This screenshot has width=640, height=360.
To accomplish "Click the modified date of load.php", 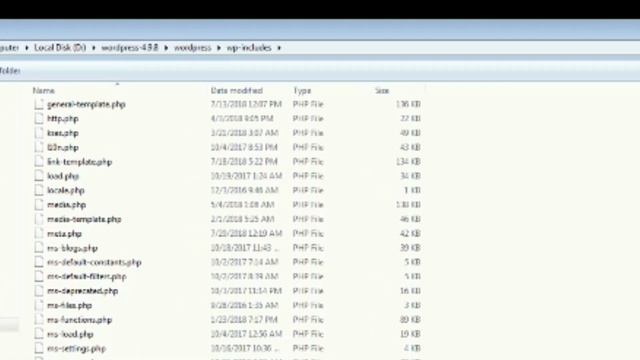I will [246, 176].
